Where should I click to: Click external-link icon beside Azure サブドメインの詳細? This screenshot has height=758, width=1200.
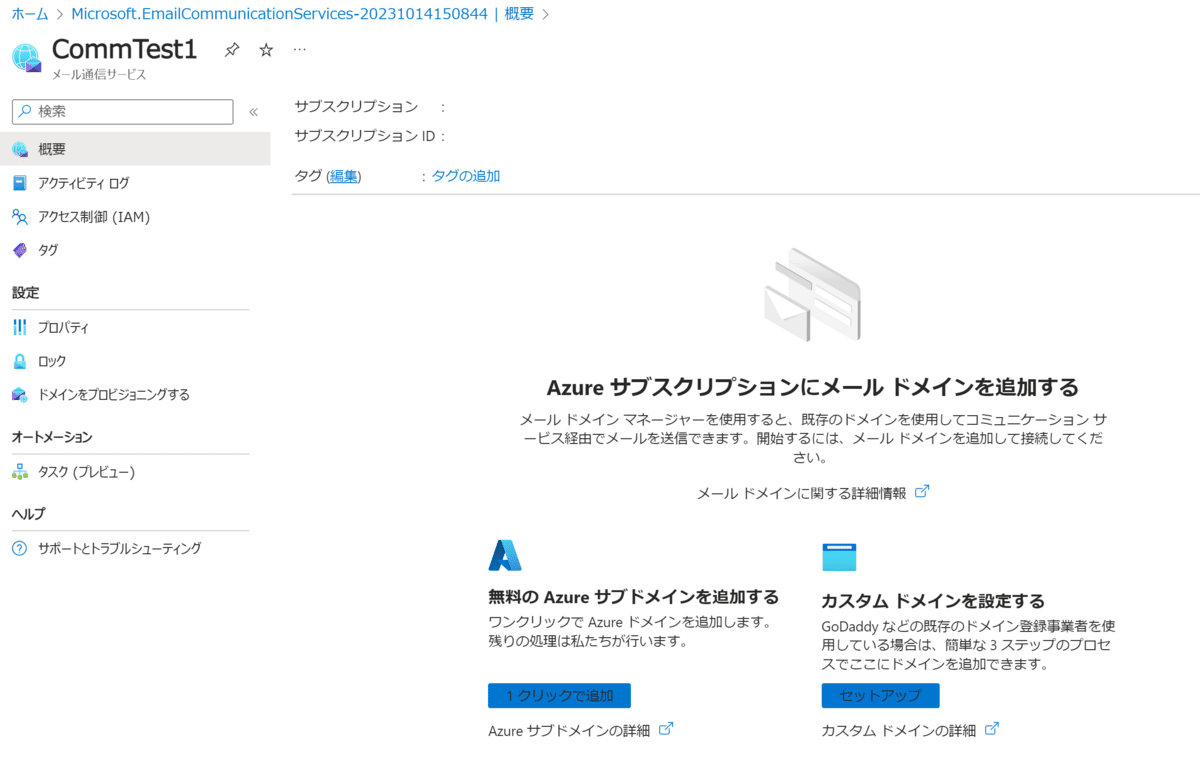tap(666, 729)
